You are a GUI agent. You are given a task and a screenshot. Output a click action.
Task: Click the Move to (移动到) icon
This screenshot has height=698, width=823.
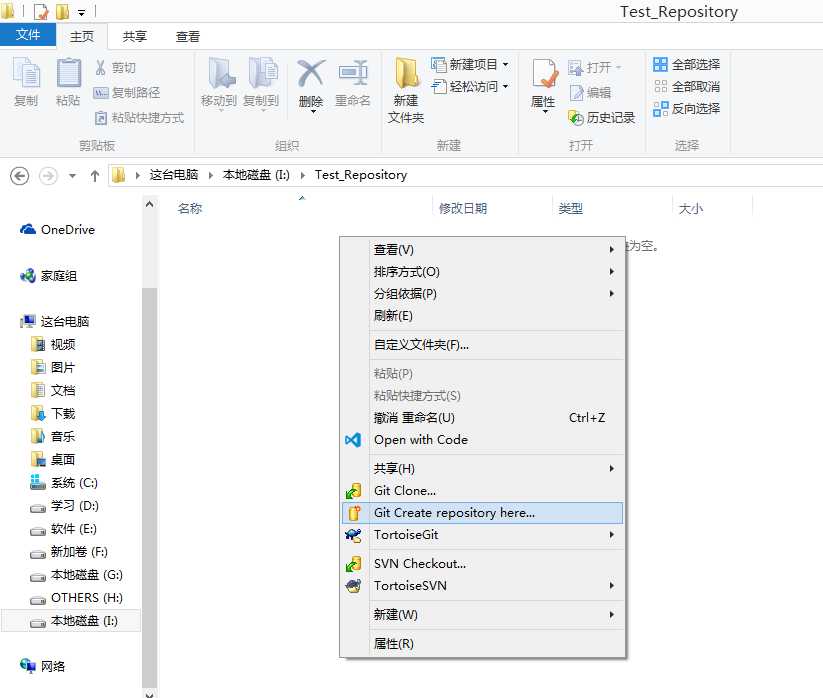pos(221,73)
